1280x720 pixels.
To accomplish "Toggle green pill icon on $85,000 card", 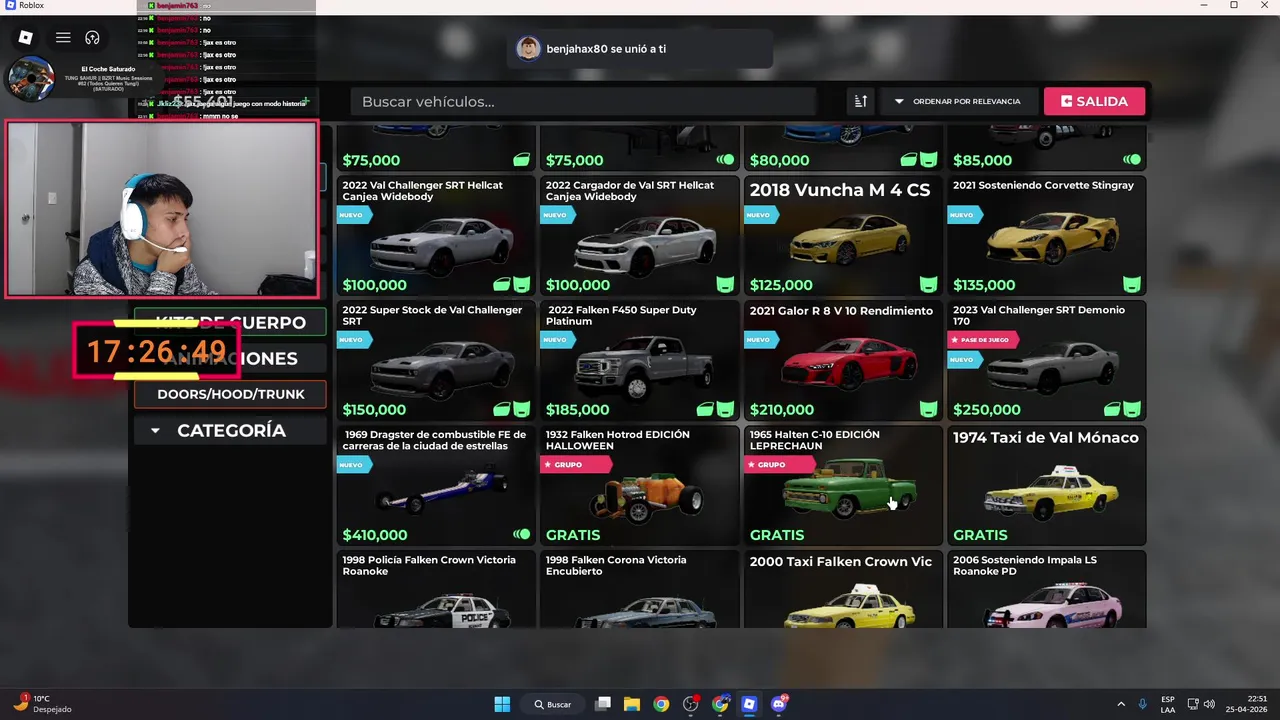I will (1132, 160).
